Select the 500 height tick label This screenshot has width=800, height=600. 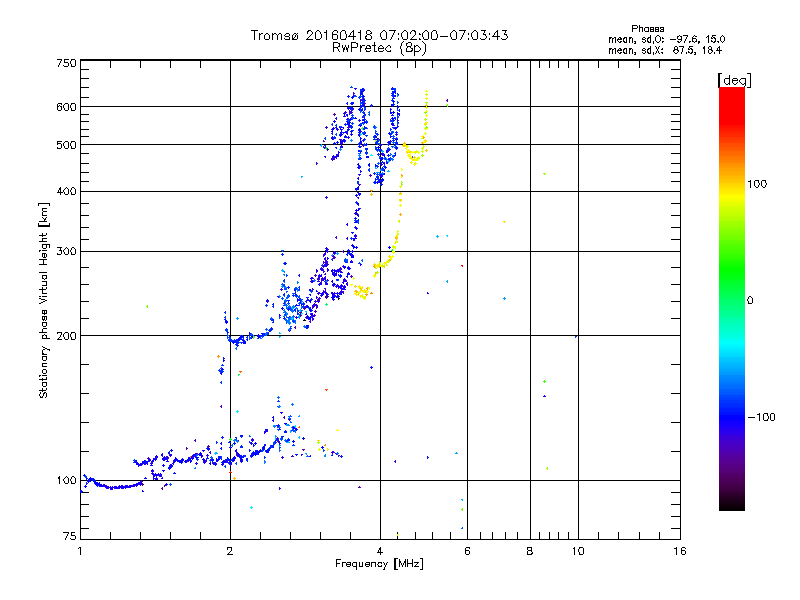tap(66, 145)
